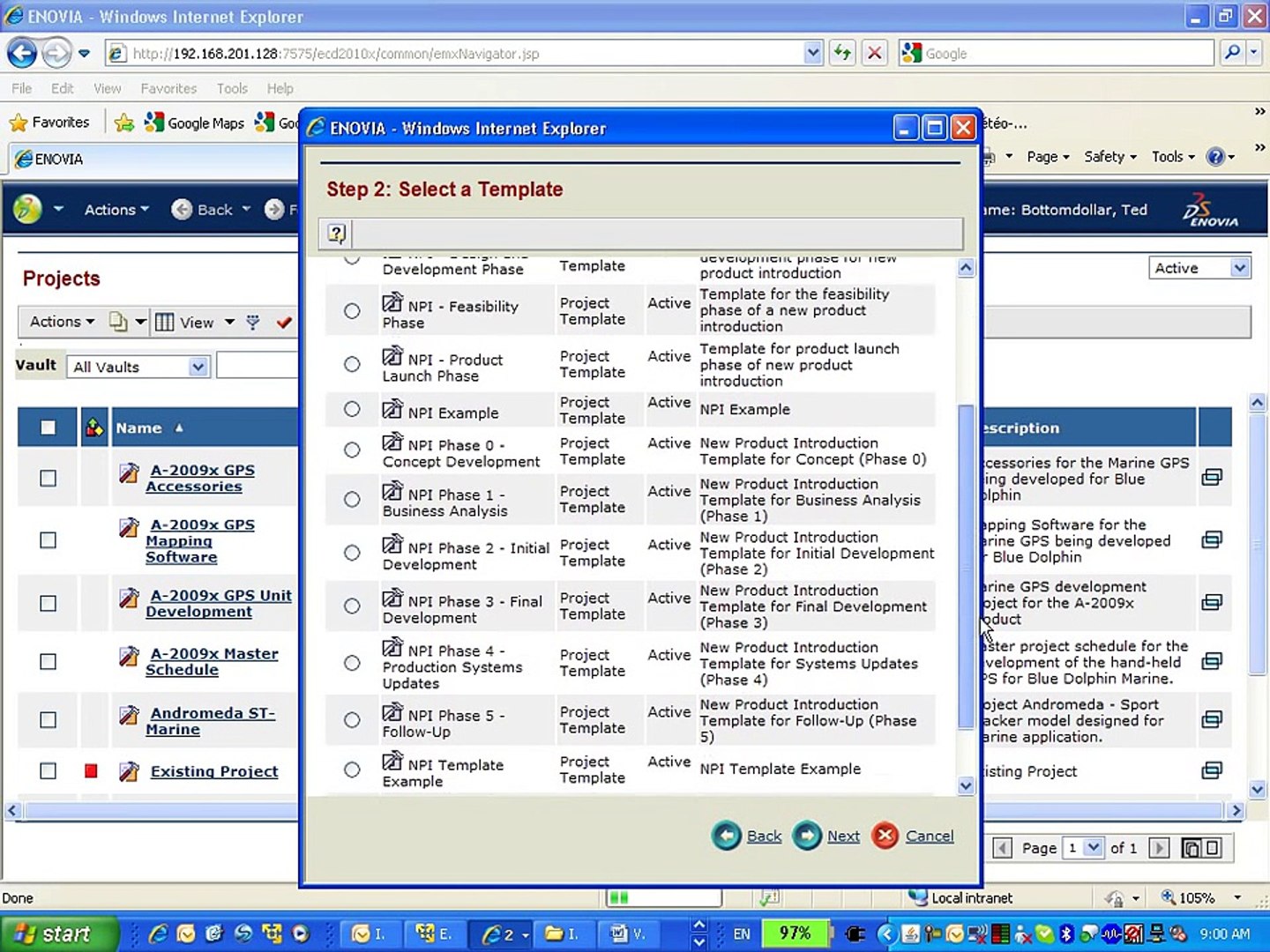Open new window icon for Existing Project row
This screenshot has height=952, width=1270.
click(x=1213, y=771)
